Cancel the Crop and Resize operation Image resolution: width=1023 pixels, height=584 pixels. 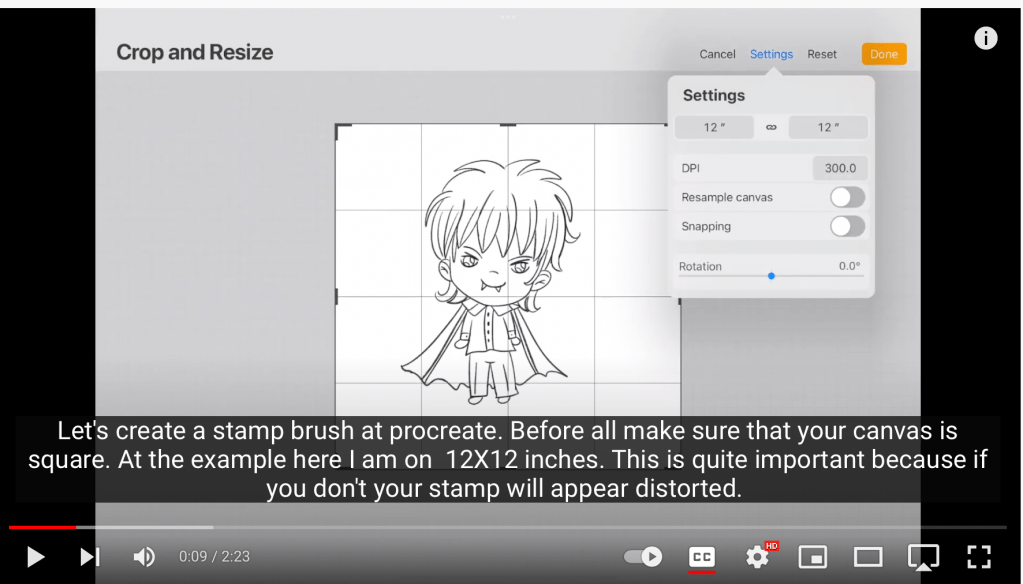[x=717, y=54]
